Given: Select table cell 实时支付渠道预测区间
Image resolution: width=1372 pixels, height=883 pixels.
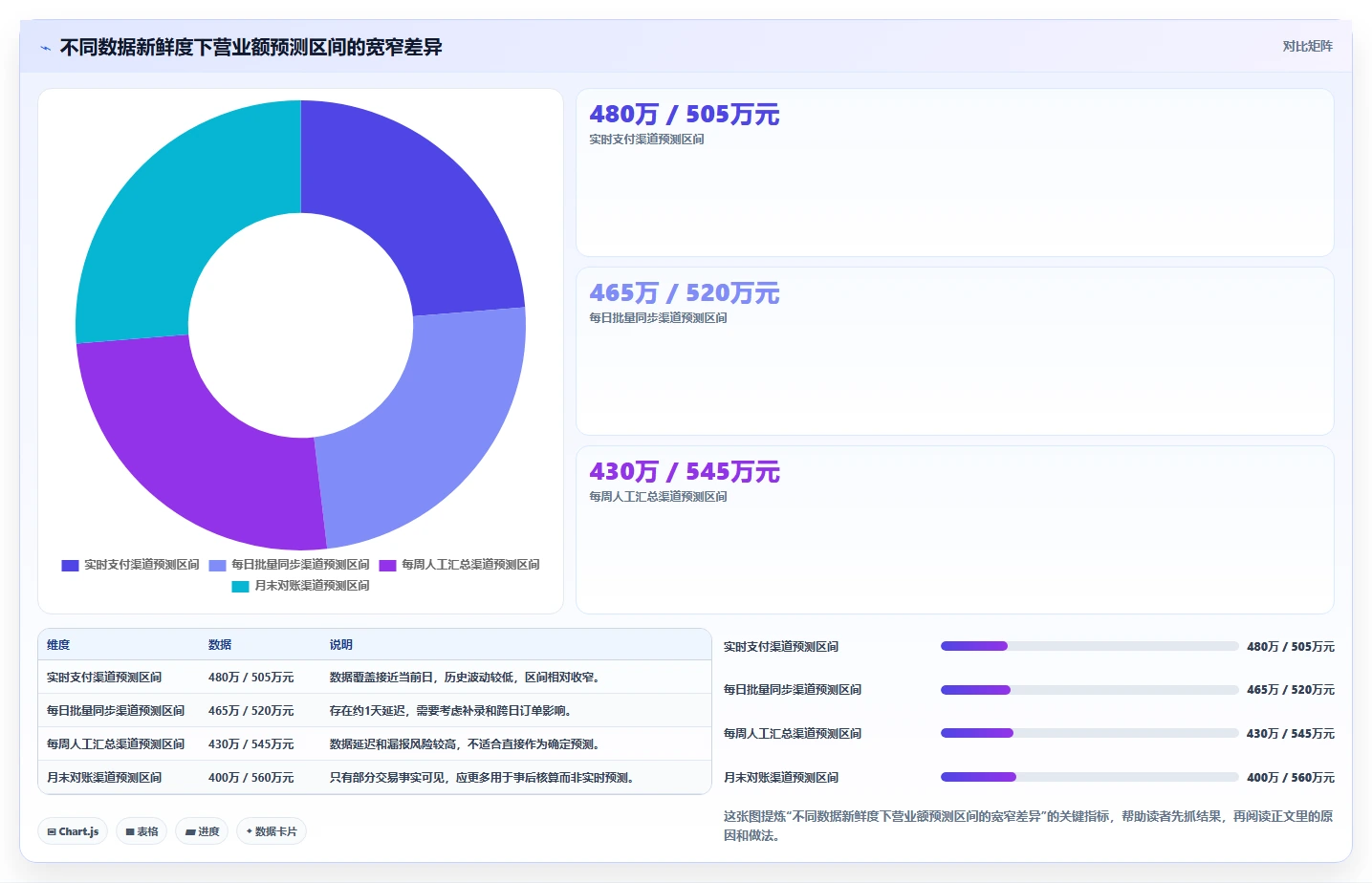Looking at the screenshot, I should [x=104, y=678].
